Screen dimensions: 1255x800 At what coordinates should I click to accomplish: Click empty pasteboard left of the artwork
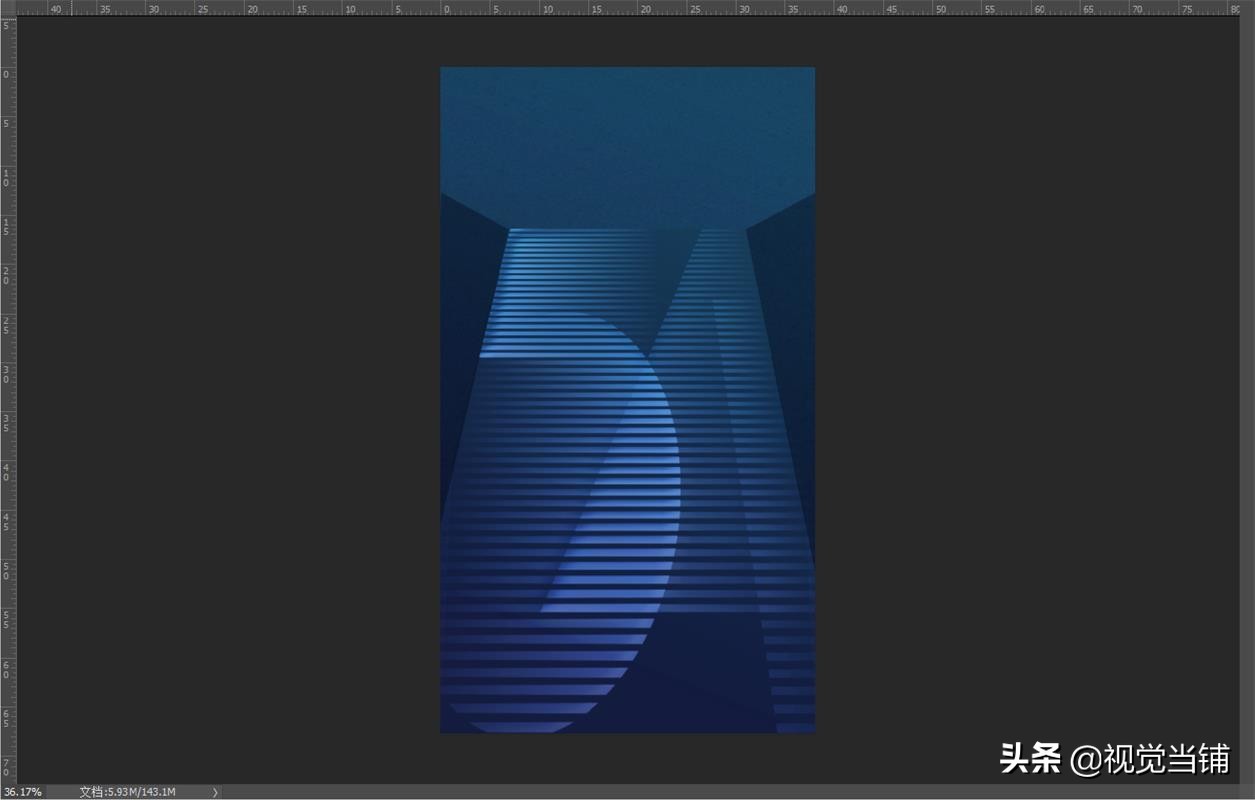click(x=230, y=400)
